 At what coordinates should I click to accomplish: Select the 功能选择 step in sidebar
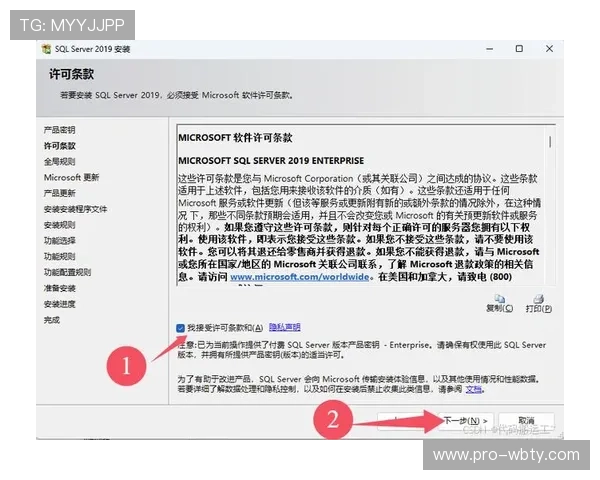(x=59, y=241)
